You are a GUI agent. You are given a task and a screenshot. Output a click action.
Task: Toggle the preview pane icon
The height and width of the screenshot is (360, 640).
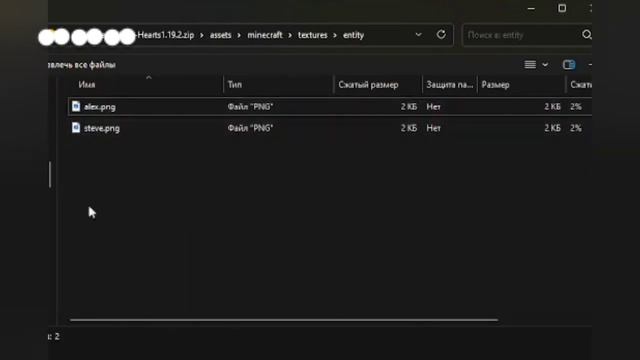(569, 64)
